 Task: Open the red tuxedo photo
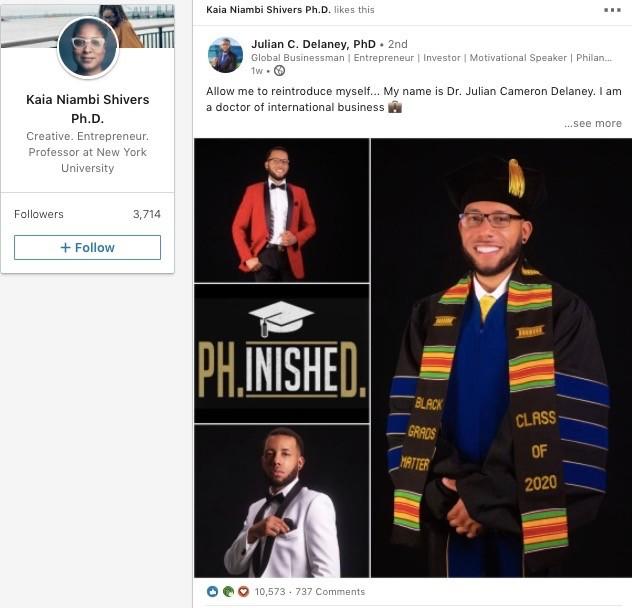point(281,210)
